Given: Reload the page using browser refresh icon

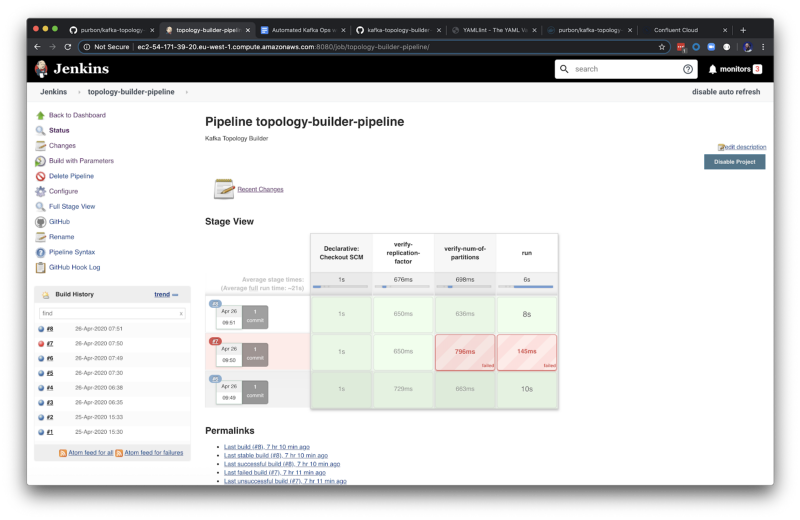Looking at the screenshot, I should [67, 47].
